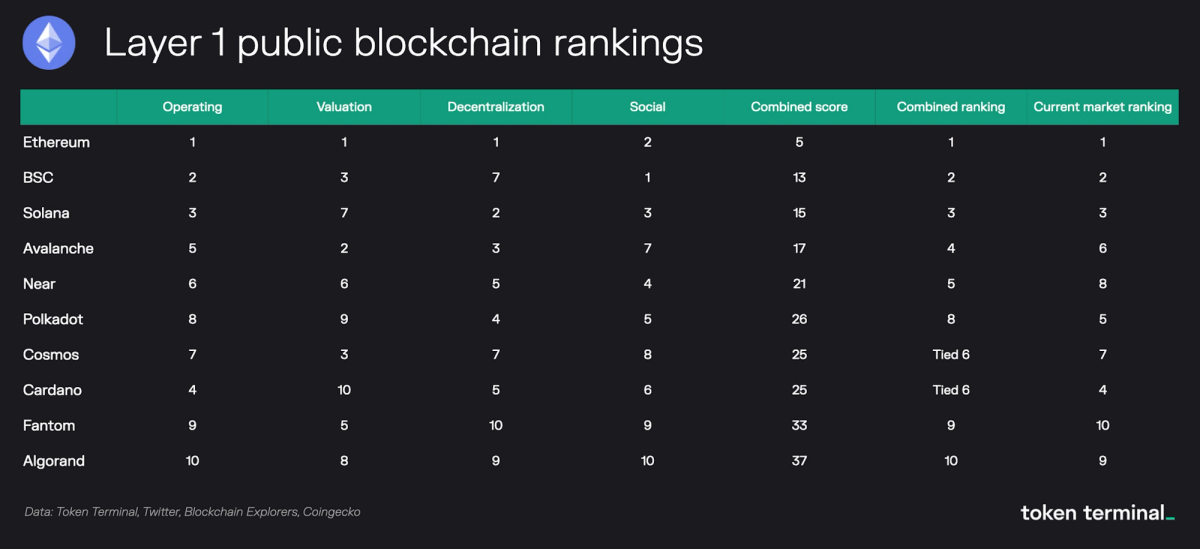Click the Solana row label
The width and height of the screenshot is (1200, 549).
tap(46, 213)
